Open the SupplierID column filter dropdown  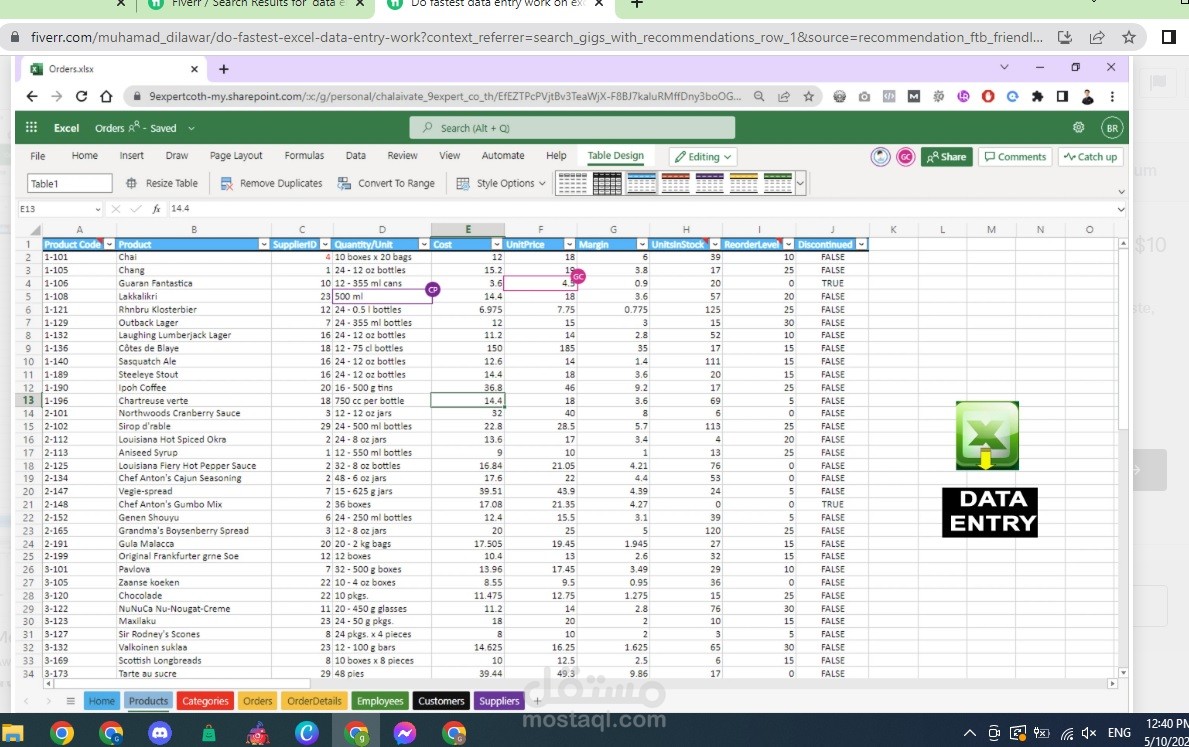pos(325,244)
